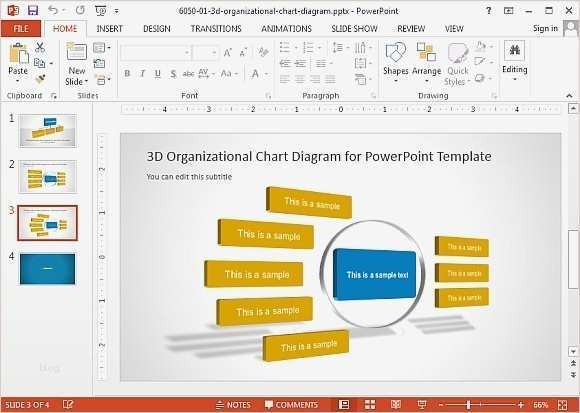This screenshot has height=413, width=580.
Task: Click Fit slide to window icon
Action: coord(562,404)
